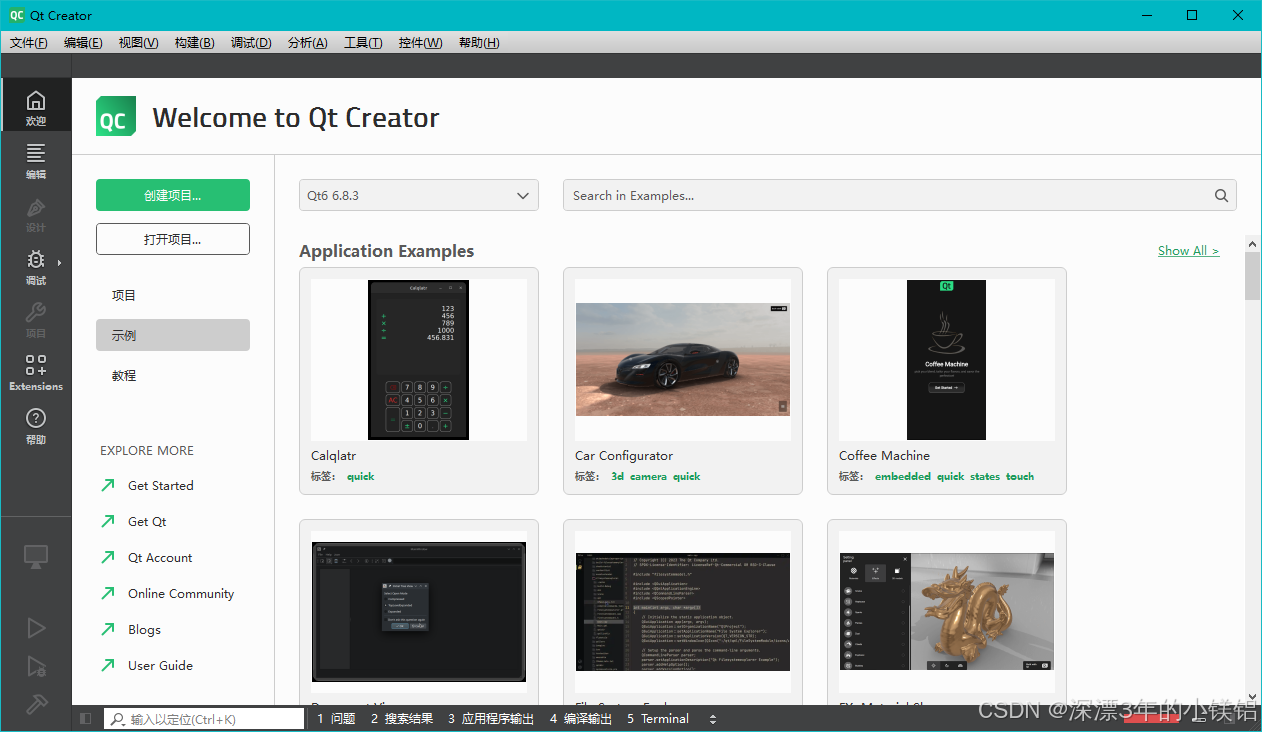Open the Qt Account link
The width and height of the screenshot is (1262, 732).
point(160,557)
